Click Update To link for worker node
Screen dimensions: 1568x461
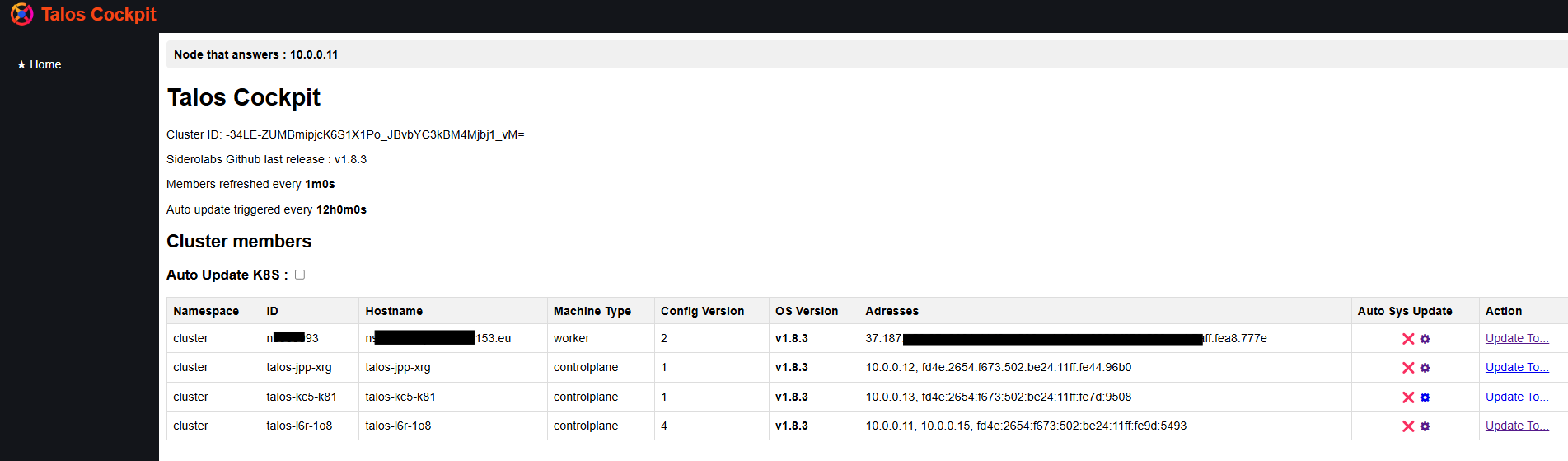tap(1517, 338)
